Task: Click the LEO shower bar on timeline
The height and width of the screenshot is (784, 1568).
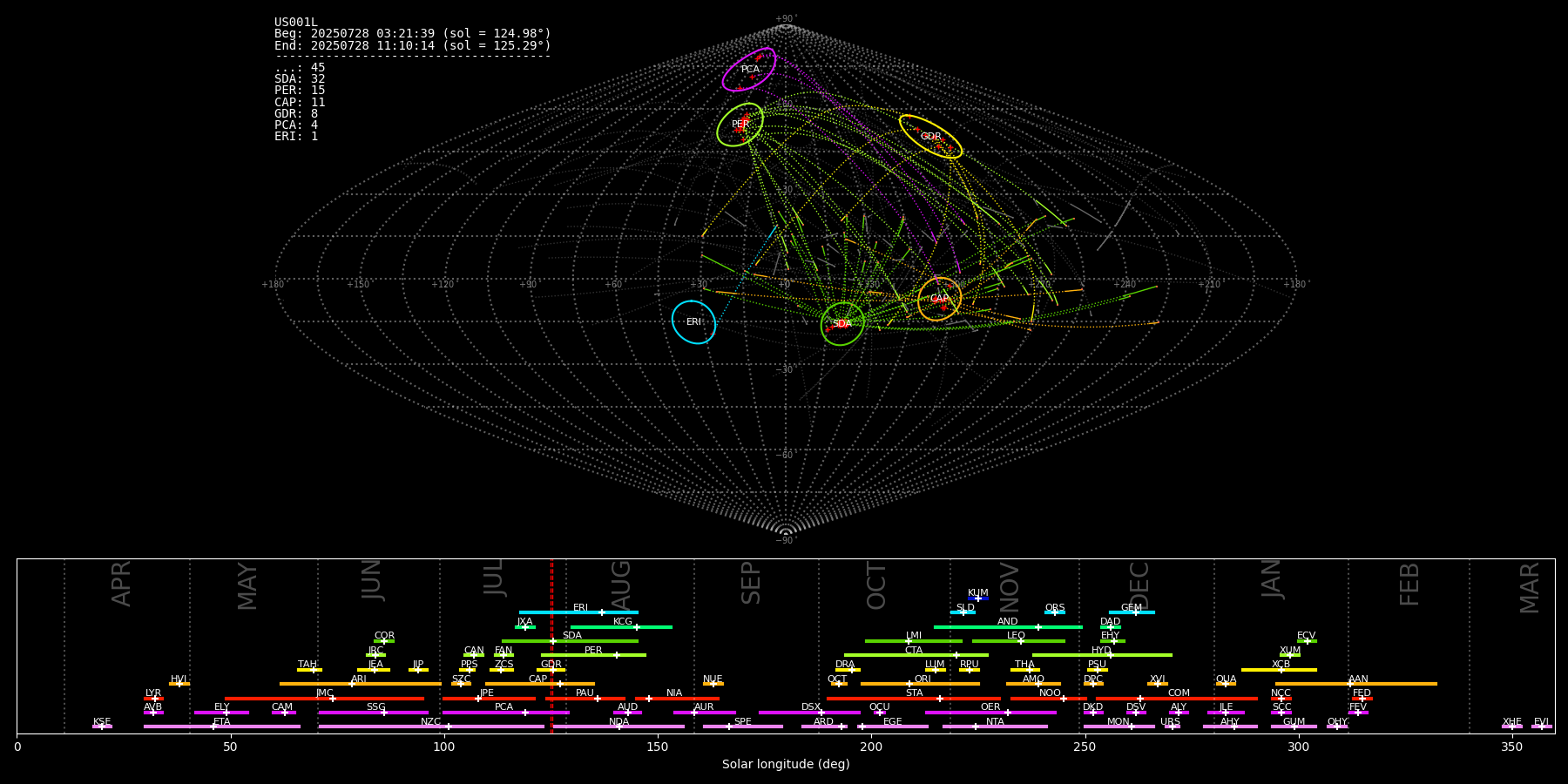Action: click(x=1018, y=641)
